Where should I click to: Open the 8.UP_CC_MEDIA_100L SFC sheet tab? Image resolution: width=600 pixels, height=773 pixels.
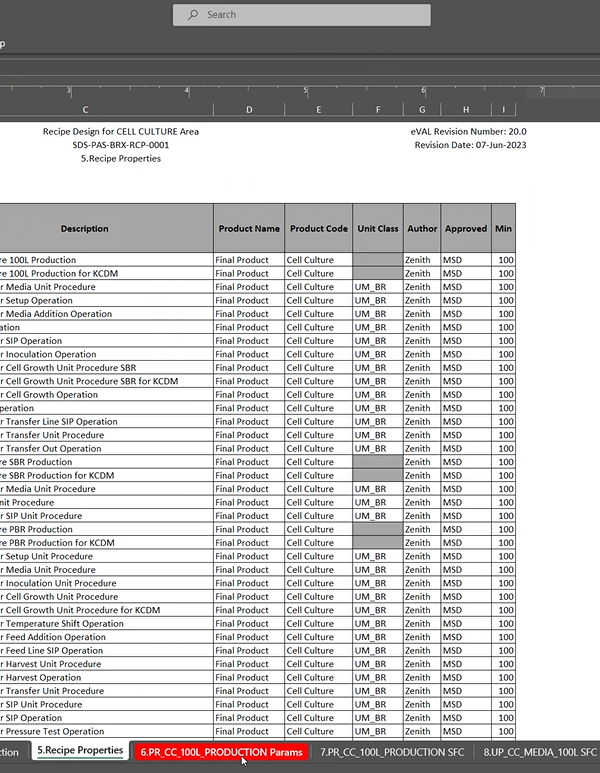pos(540,752)
